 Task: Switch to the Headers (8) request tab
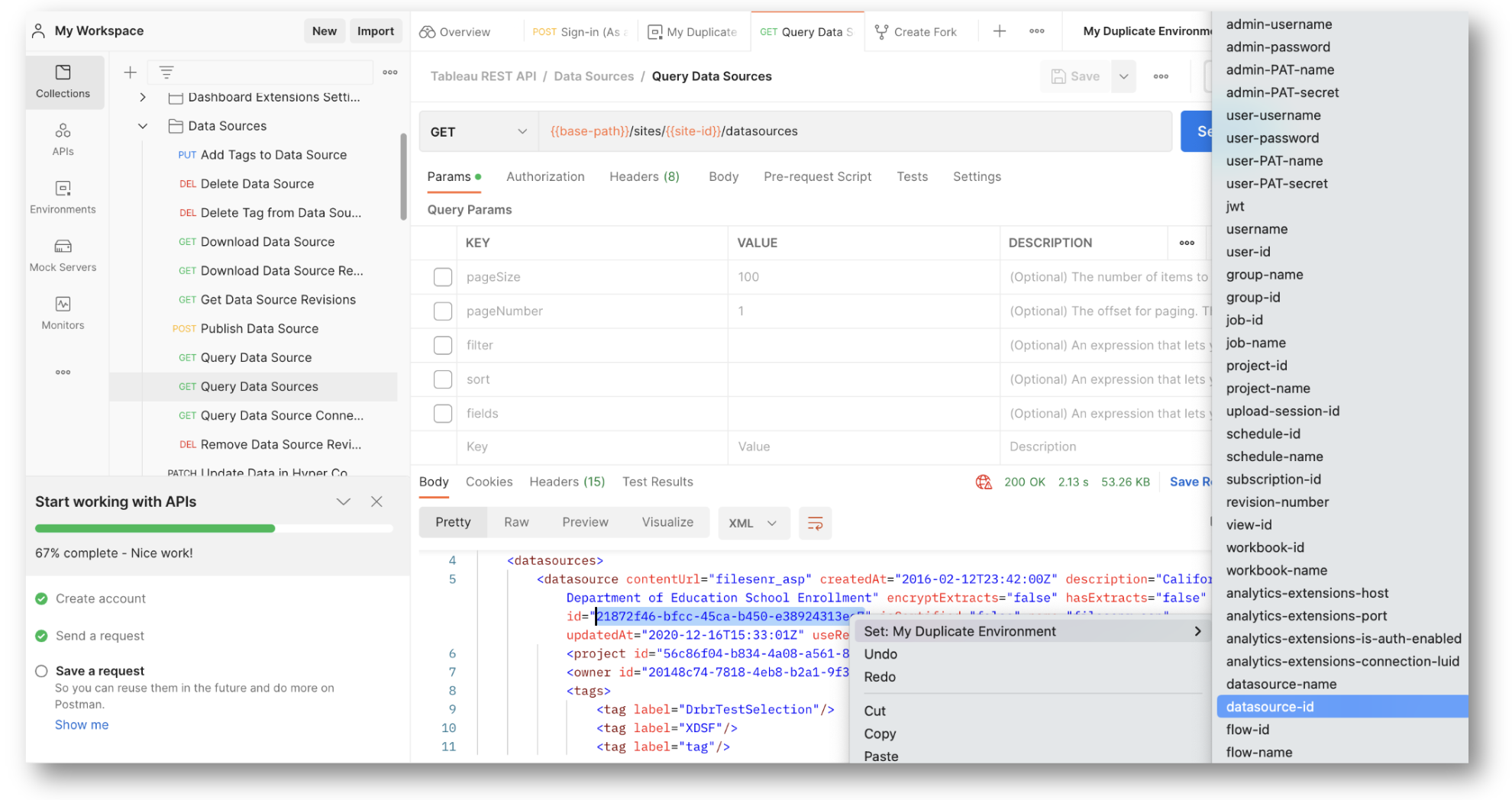pos(645,177)
